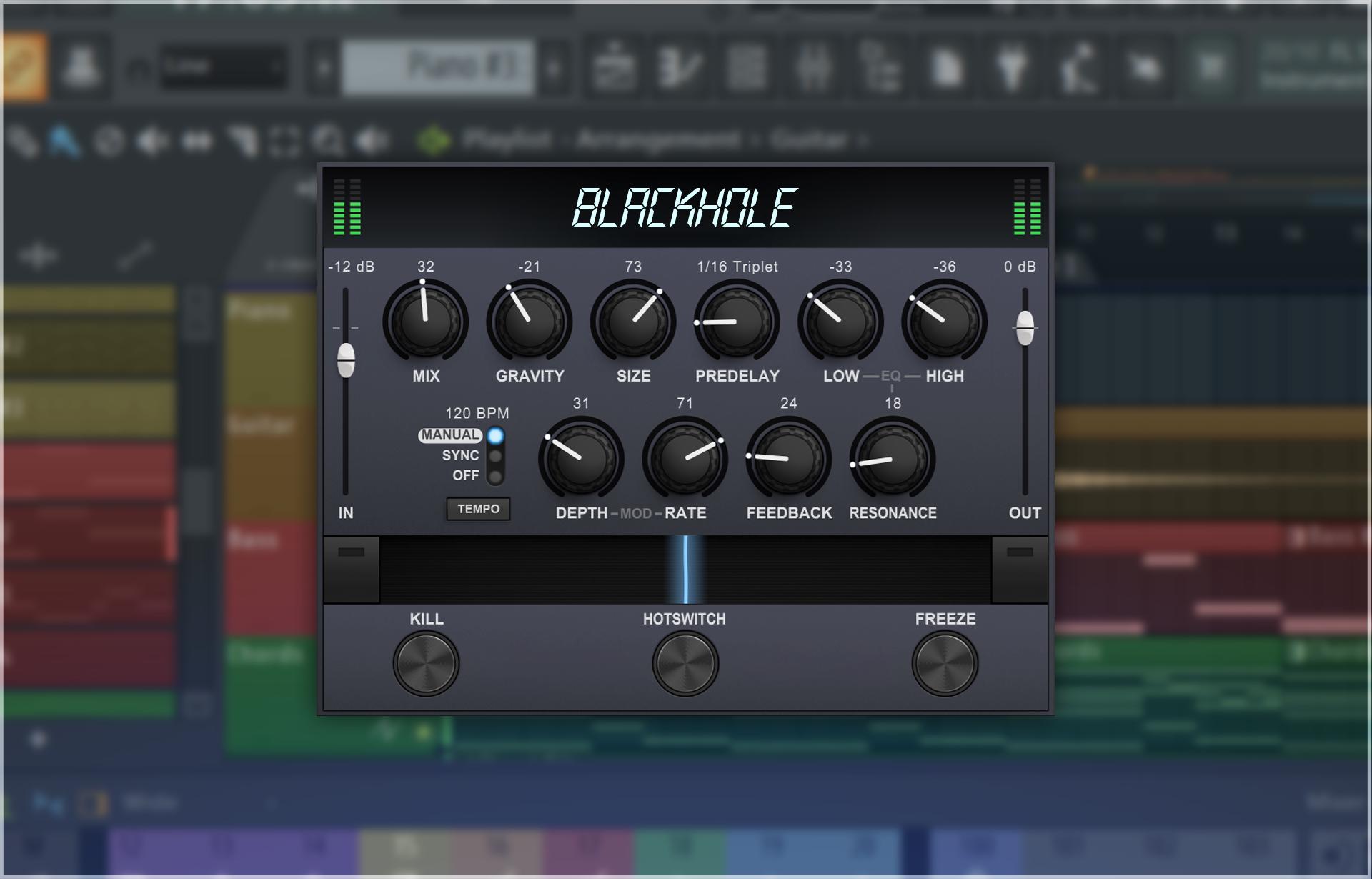Viewport: 1372px width, 879px height.
Task: Click the size value 73
Action: (633, 267)
